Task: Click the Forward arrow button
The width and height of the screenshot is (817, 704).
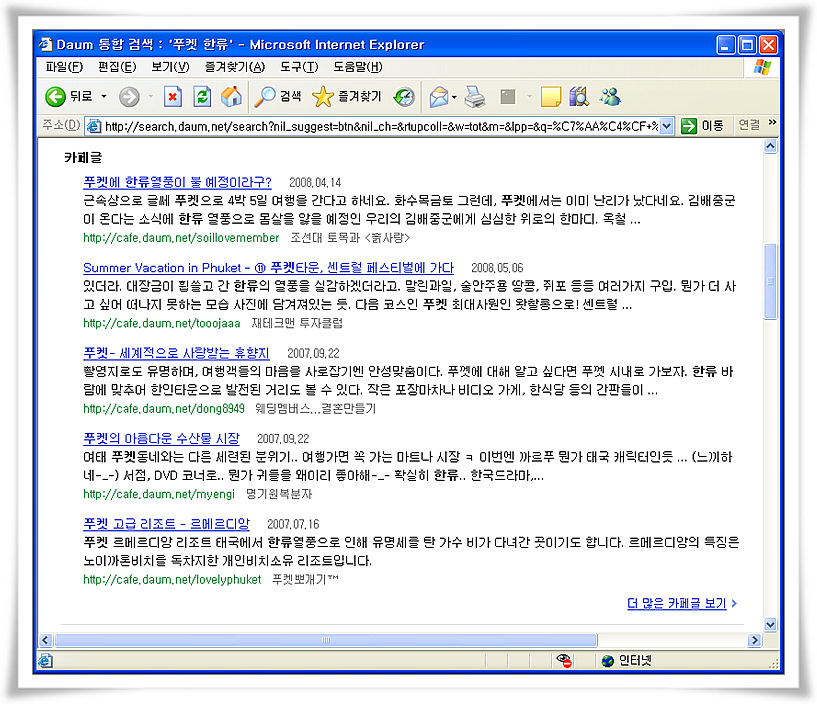Action: 129,97
